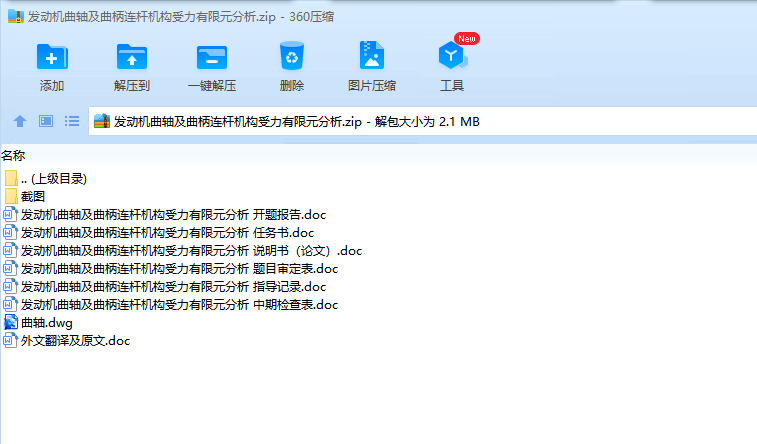Viewport: 757px width, 444px height.
Task: Click the 解压到 (Extract to) icon
Action: 132,56
